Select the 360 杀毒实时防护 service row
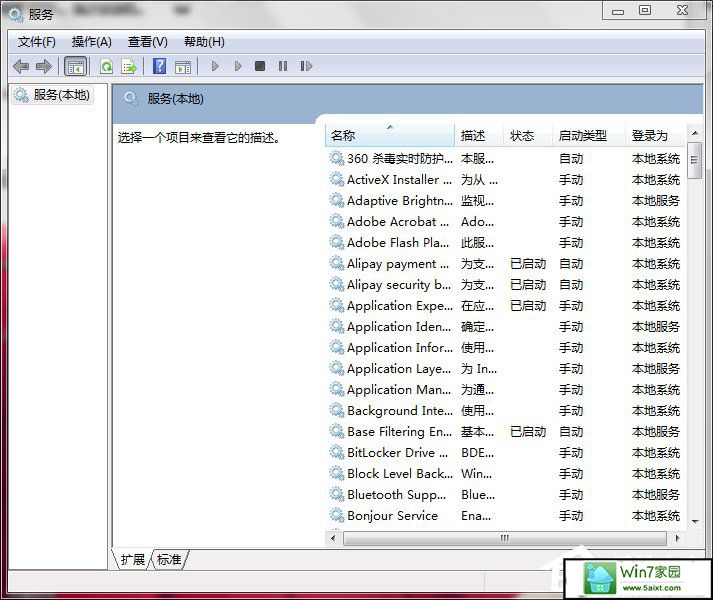Screen dimensions: 713x600 tap(505, 159)
